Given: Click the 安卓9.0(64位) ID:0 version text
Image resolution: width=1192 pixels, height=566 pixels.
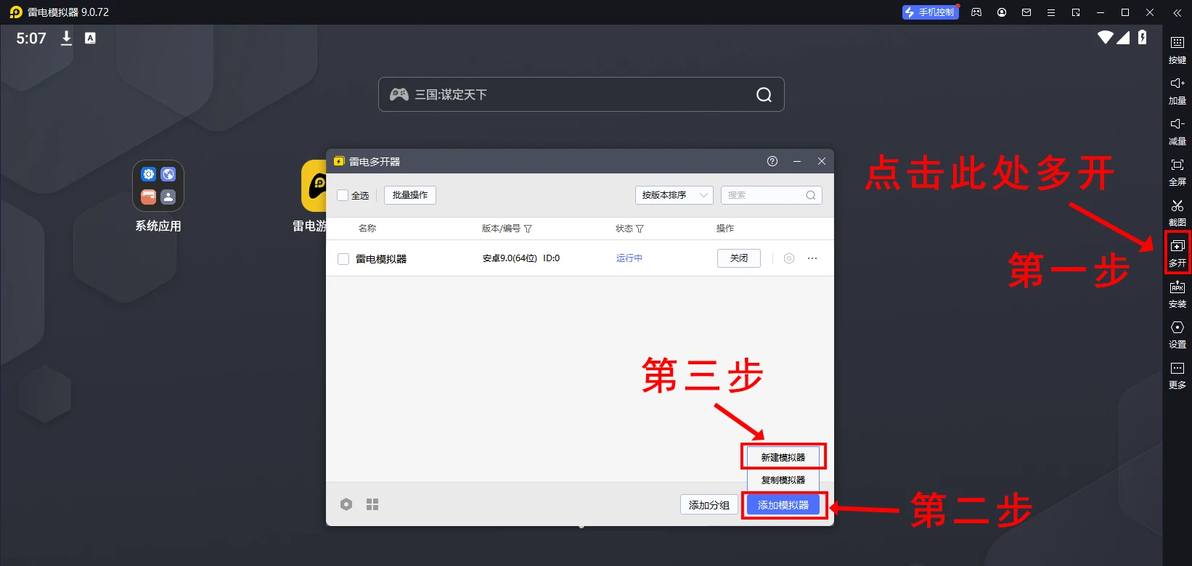Looking at the screenshot, I should tap(522, 258).
